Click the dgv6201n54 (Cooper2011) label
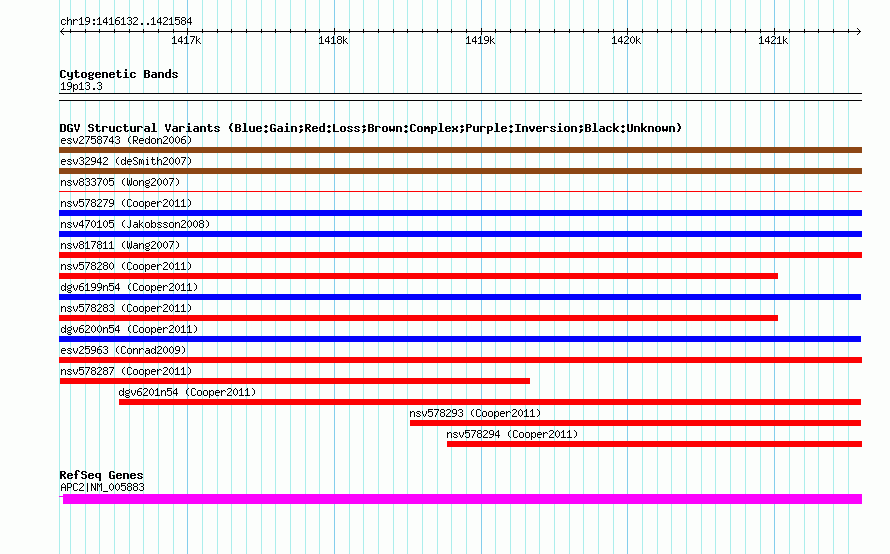The width and height of the screenshot is (890, 554). point(187,392)
